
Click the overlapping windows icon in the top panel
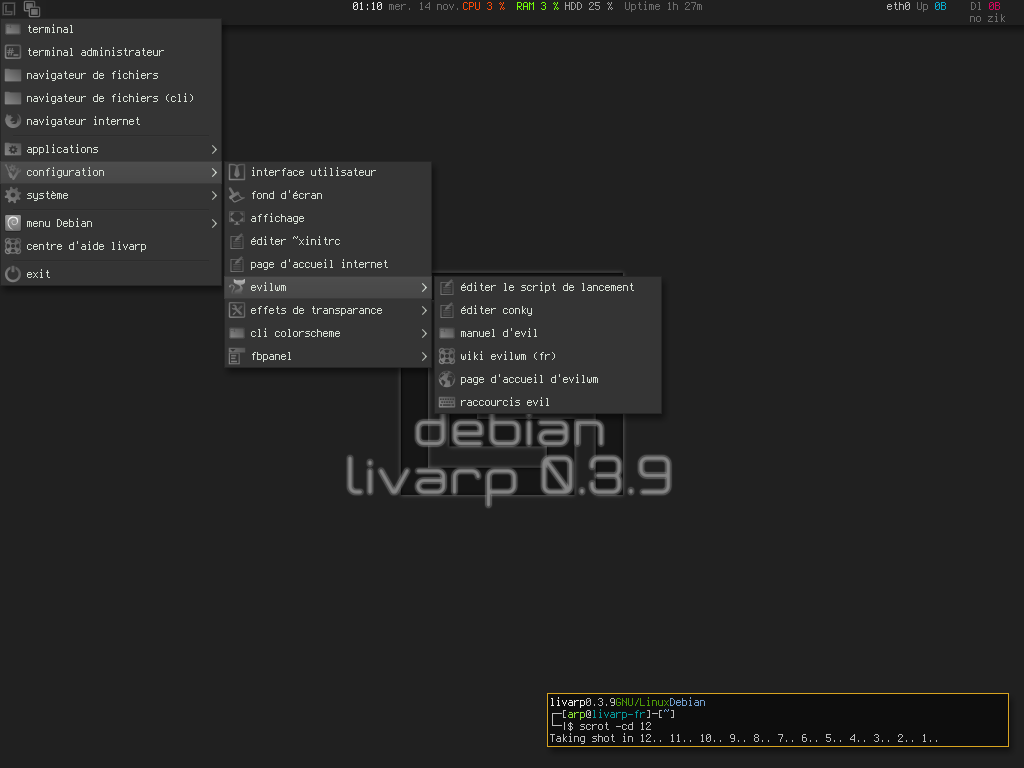click(x=32, y=8)
